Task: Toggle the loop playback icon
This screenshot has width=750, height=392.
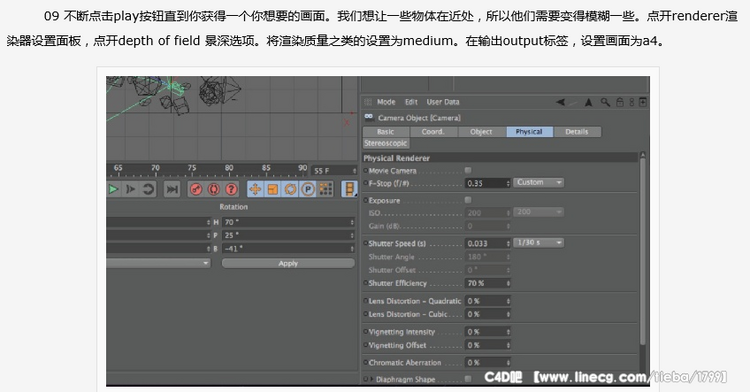Action: click(148, 189)
